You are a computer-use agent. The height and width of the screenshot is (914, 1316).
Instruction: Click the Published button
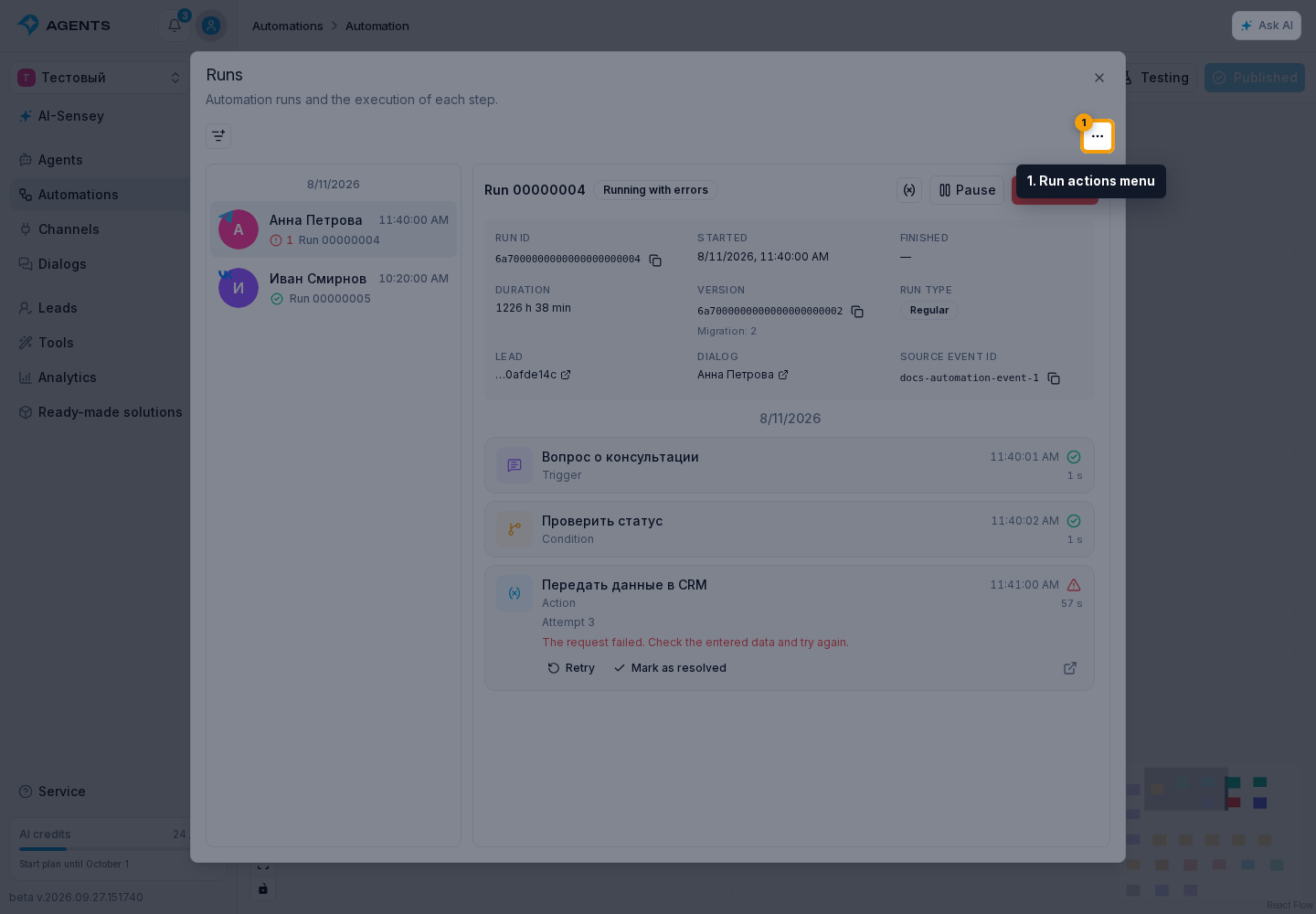[1255, 78]
